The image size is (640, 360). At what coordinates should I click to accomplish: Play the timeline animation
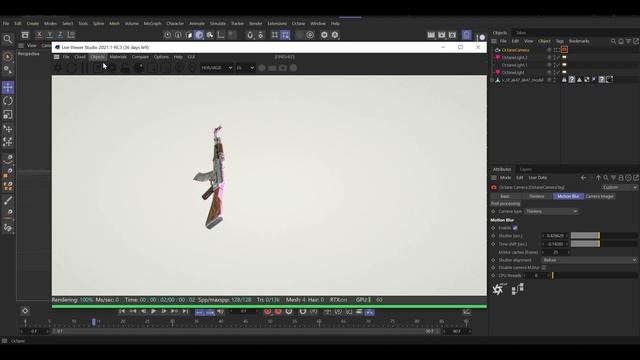153,311
